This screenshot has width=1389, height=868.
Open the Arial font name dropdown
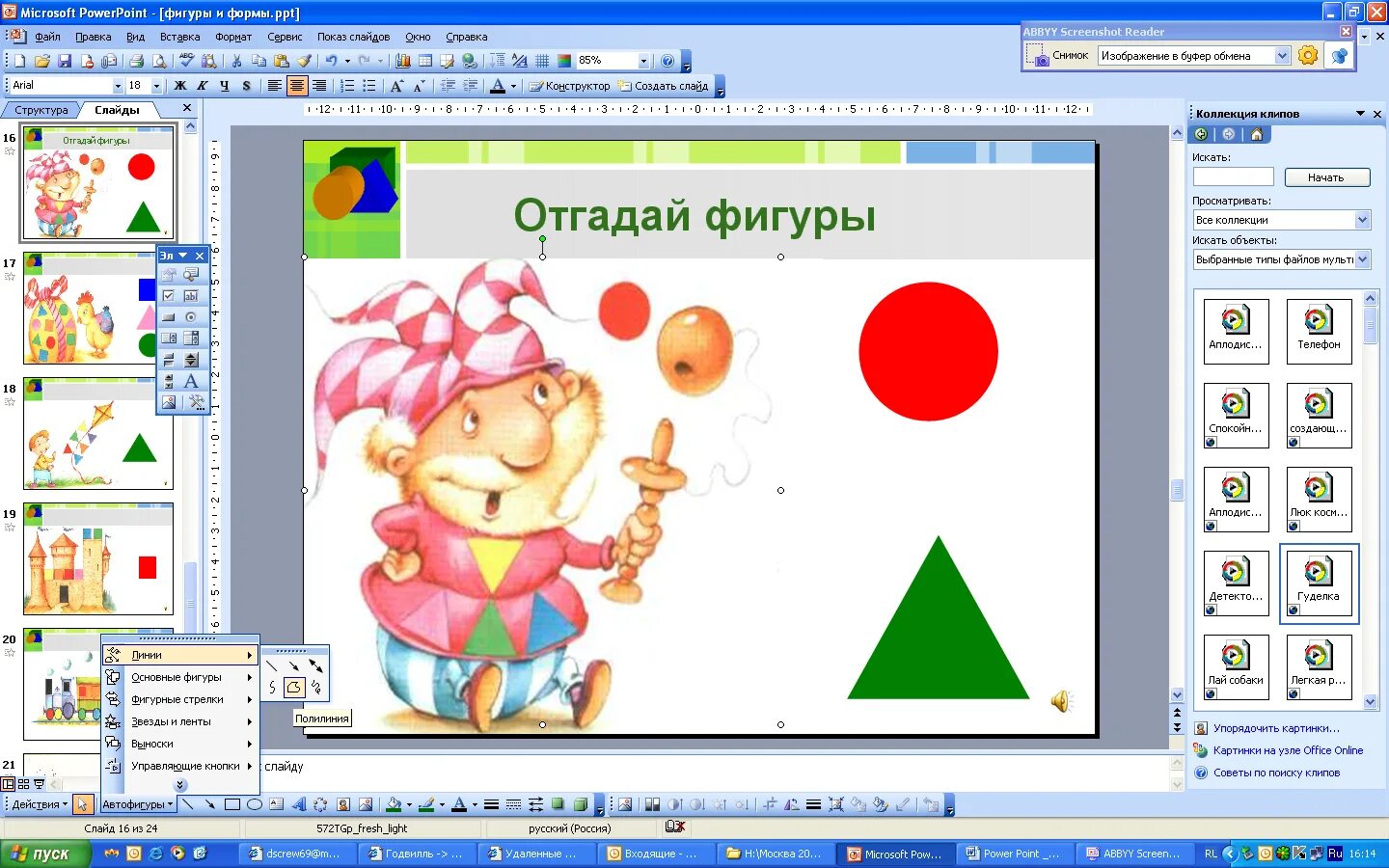click(x=118, y=86)
